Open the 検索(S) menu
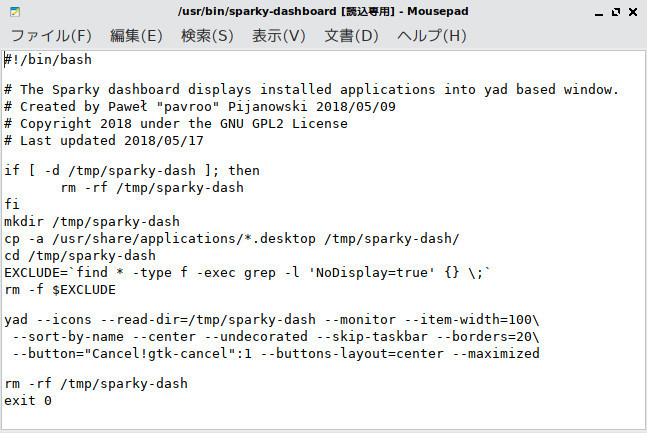Image resolution: width=647 pixels, height=433 pixels. [x=207, y=36]
